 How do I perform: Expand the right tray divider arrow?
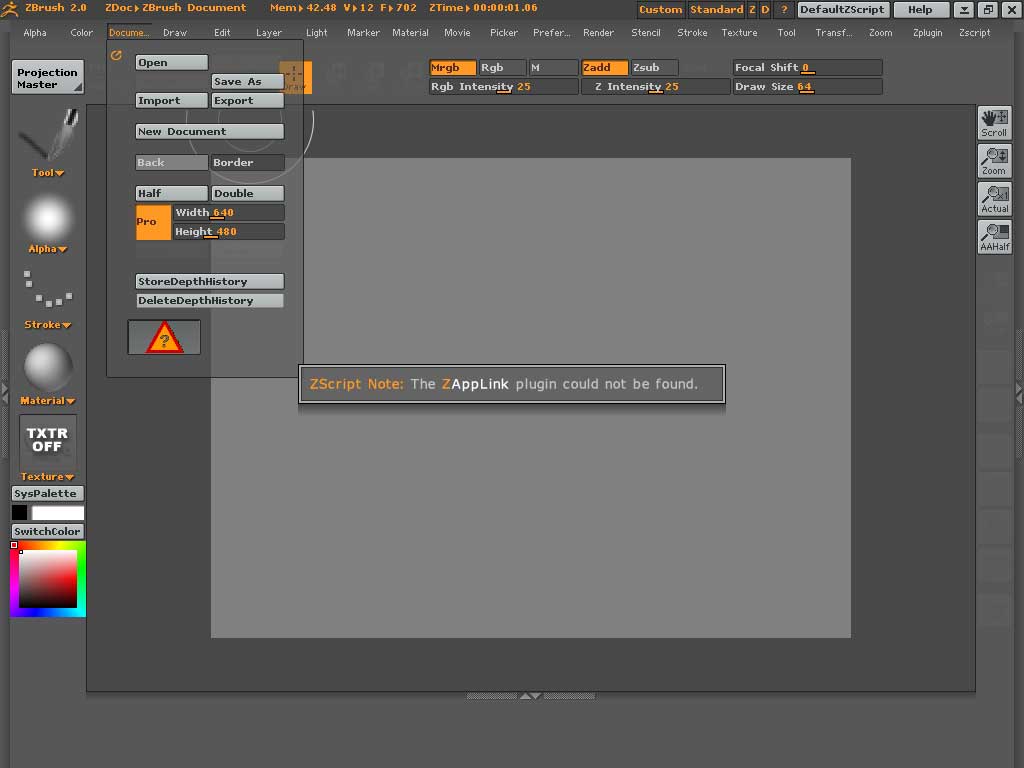[x=1019, y=392]
